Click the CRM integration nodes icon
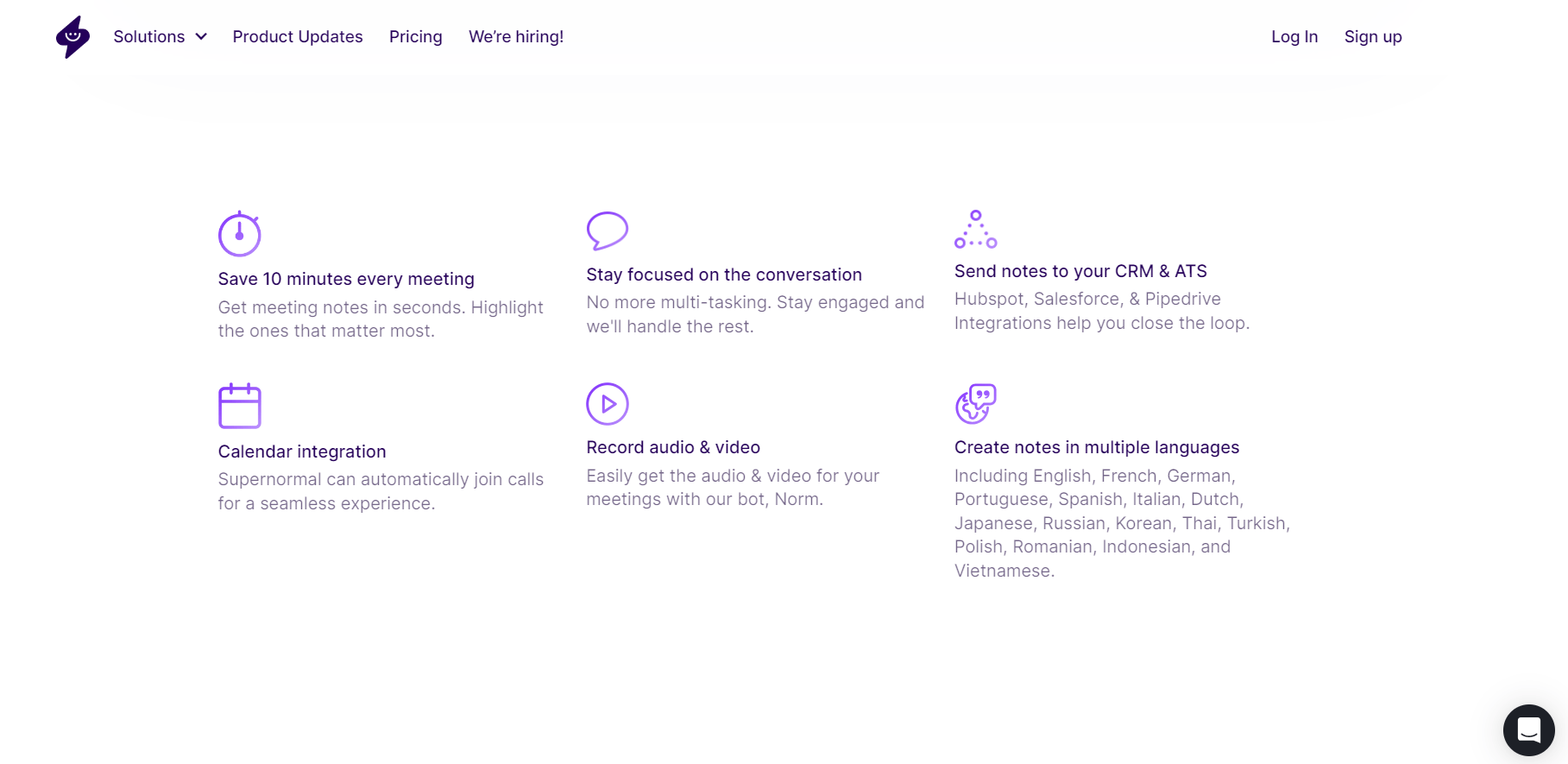 coord(975,230)
